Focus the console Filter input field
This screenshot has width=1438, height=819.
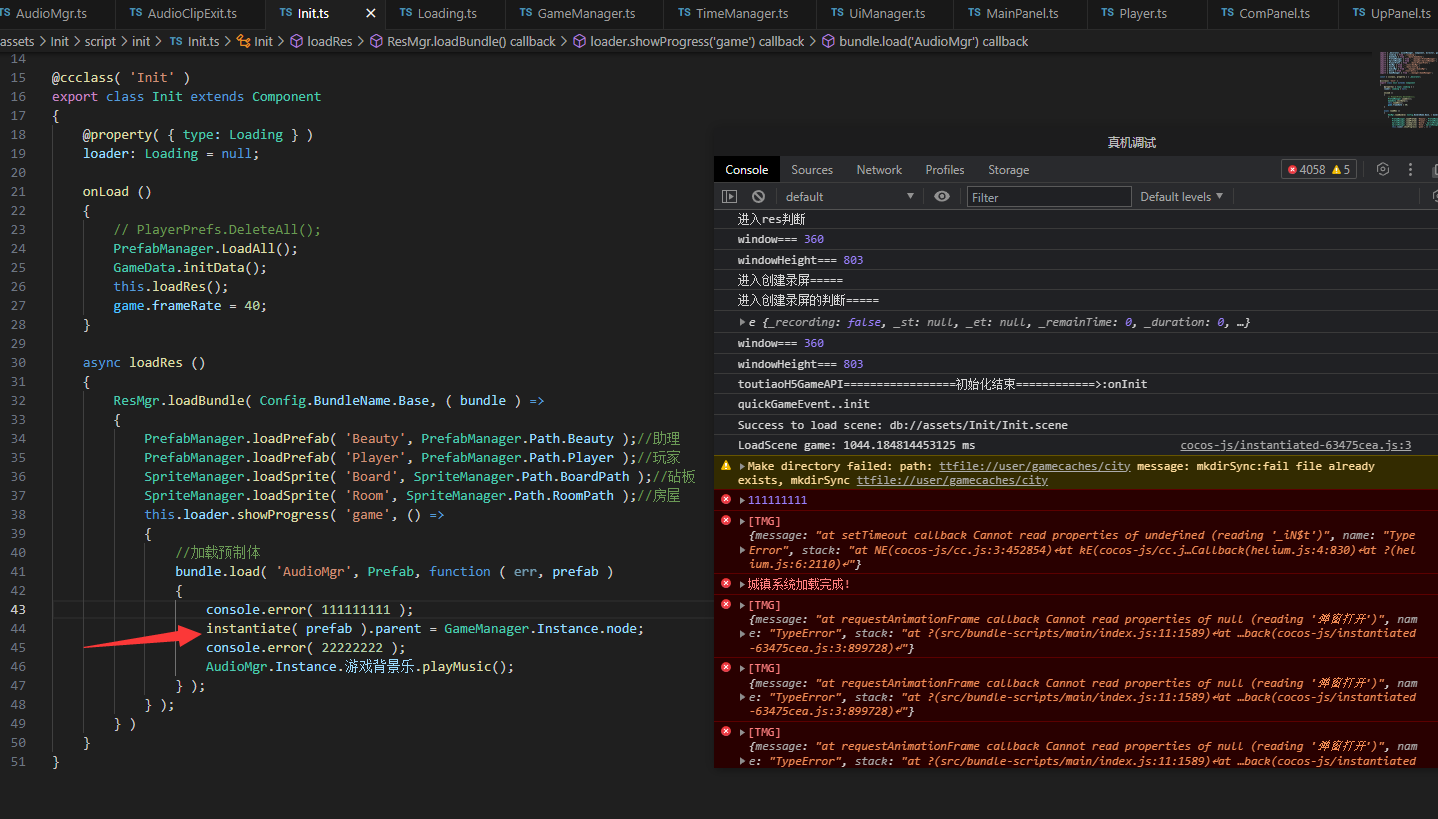point(1048,197)
